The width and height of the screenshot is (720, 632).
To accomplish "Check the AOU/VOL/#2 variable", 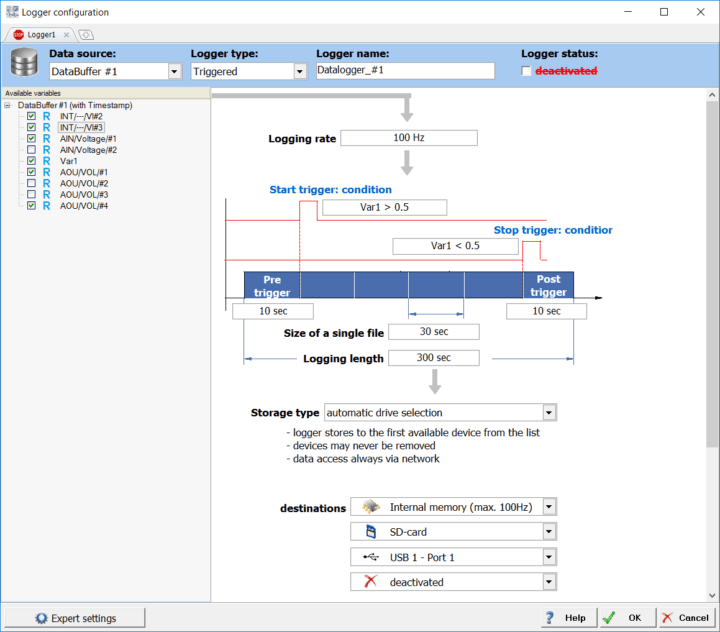I will (31, 183).
